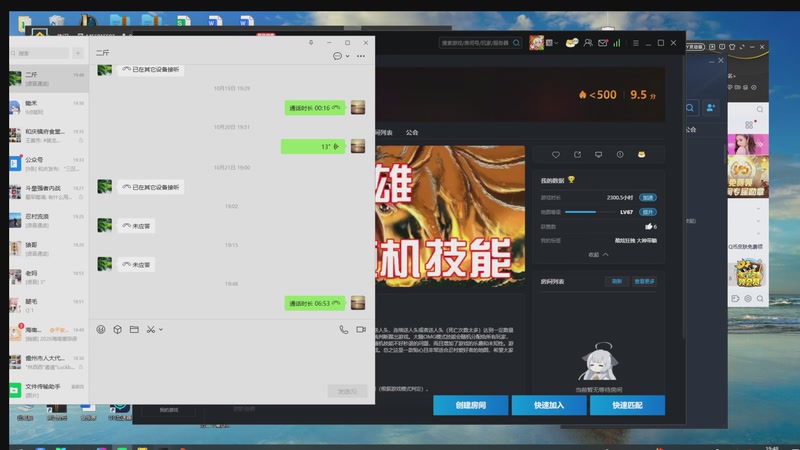Open the 儋州市人大代 group chat

point(49,362)
